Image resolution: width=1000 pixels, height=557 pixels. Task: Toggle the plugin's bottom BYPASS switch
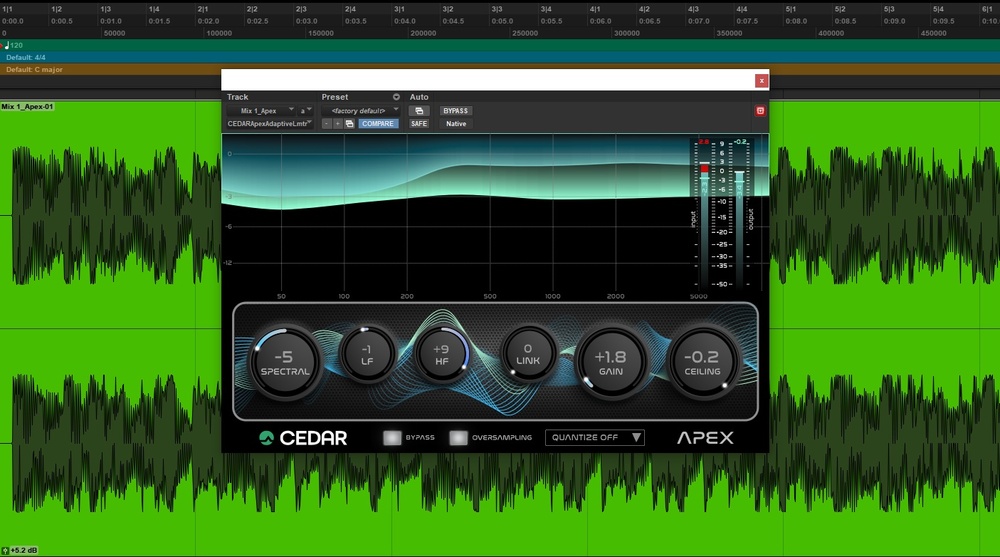coord(392,437)
